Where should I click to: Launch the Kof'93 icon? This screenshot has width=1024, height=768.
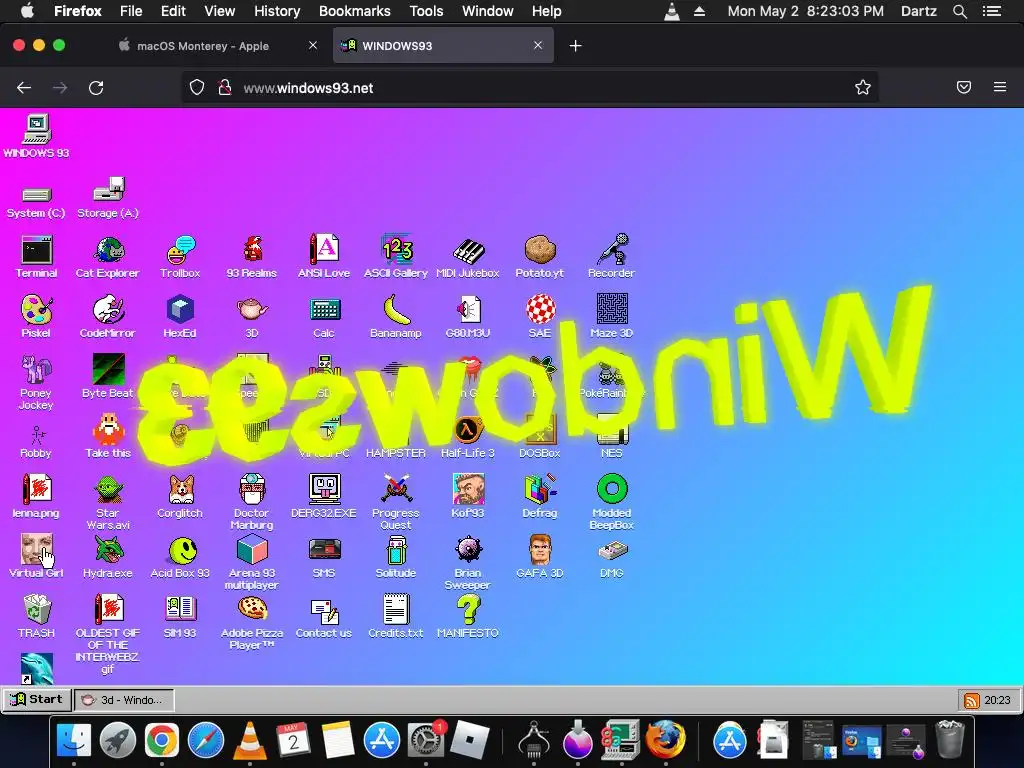point(468,496)
